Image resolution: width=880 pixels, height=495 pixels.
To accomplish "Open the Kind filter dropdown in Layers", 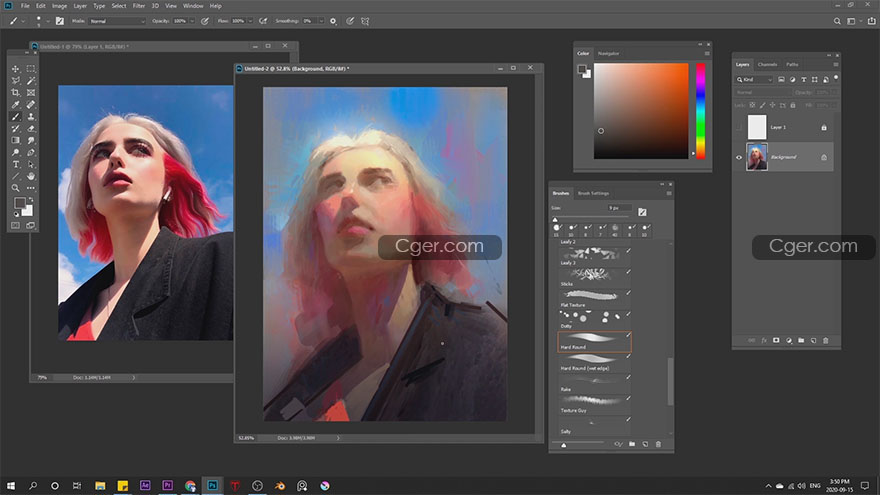I will pyautogui.click(x=755, y=80).
